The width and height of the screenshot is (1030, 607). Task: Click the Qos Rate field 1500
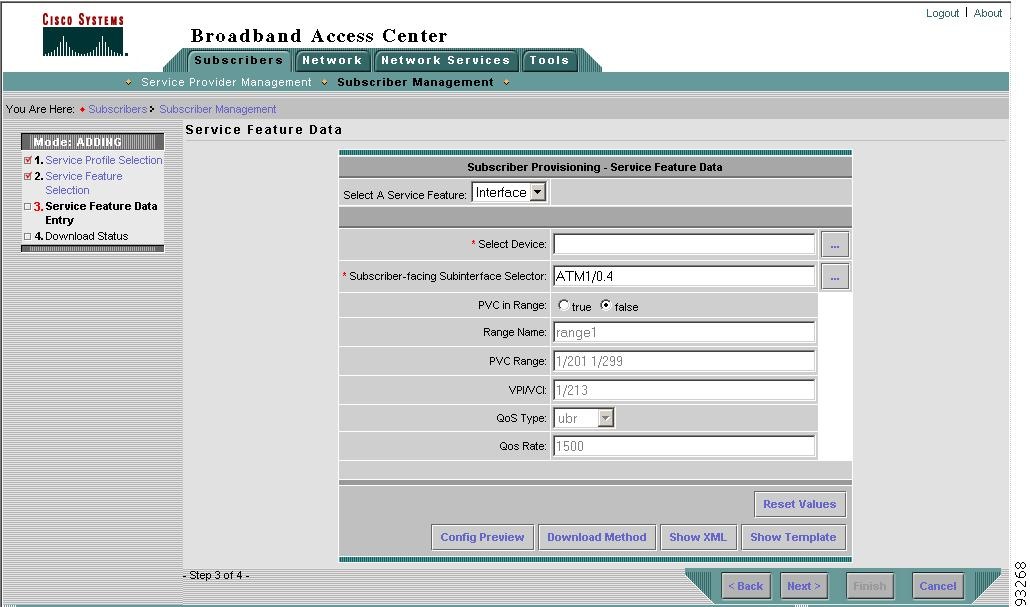tap(684, 447)
